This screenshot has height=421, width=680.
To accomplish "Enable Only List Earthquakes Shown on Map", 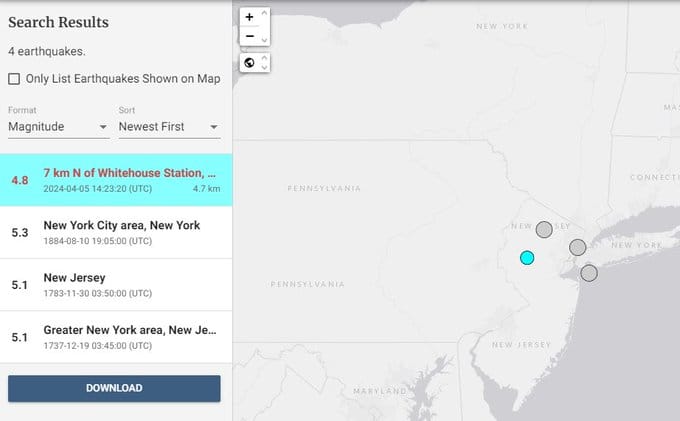I will [x=14, y=79].
